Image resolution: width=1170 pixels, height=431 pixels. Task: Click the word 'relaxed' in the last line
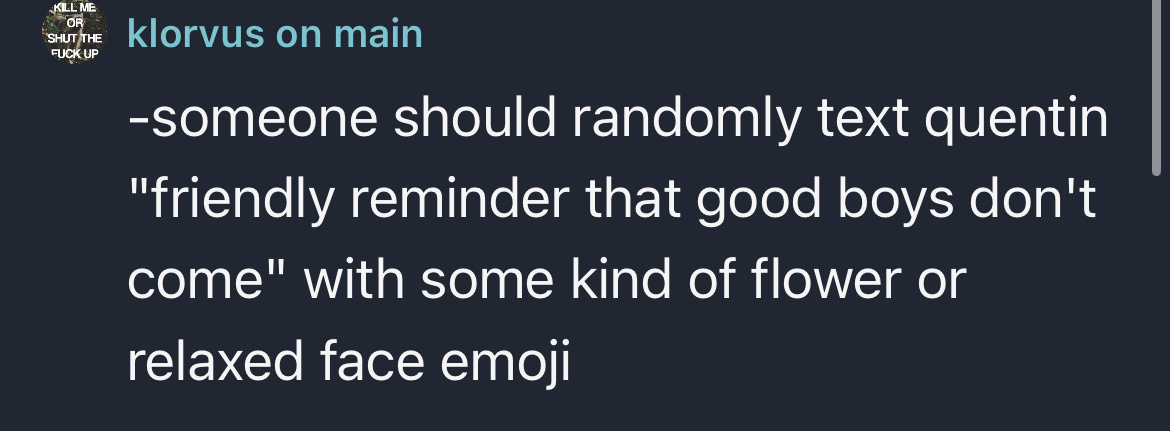[216, 362]
